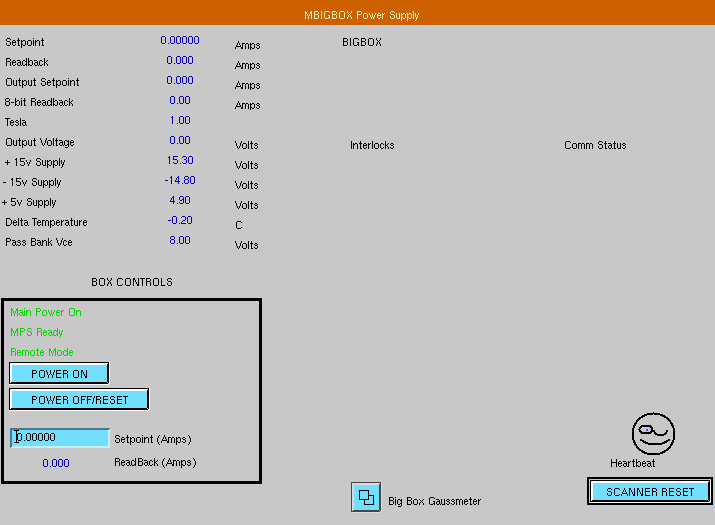This screenshot has height=525, width=715.
Task: Click the Pass Bank Vce label
Action: tap(39, 243)
